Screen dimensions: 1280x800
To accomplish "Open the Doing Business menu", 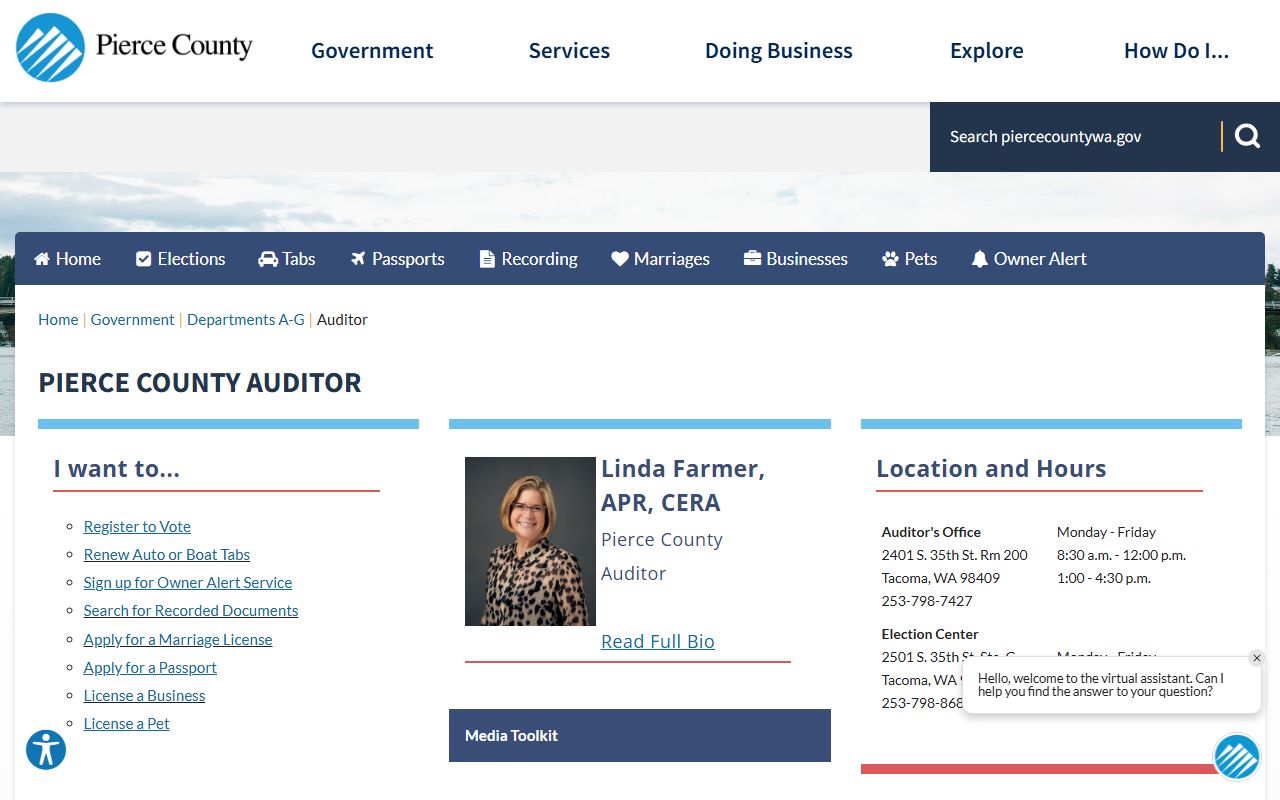I will [779, 51].
